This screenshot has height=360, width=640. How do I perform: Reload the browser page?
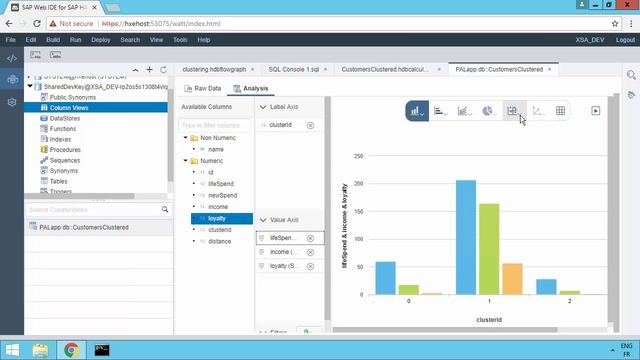(x=37, y=24)
